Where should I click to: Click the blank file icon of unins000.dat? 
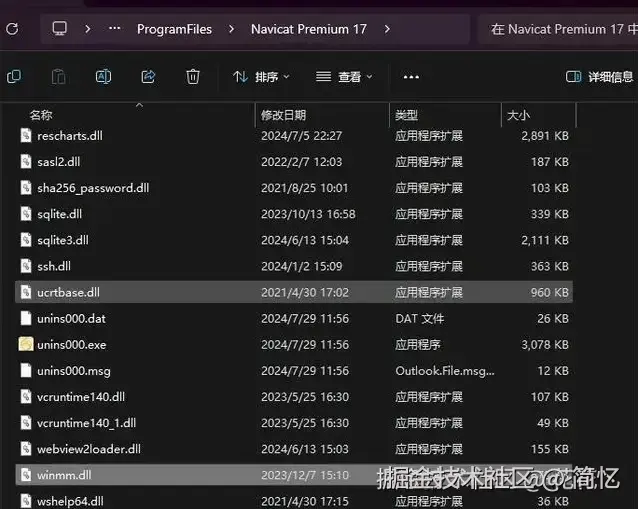pos(26,318)
